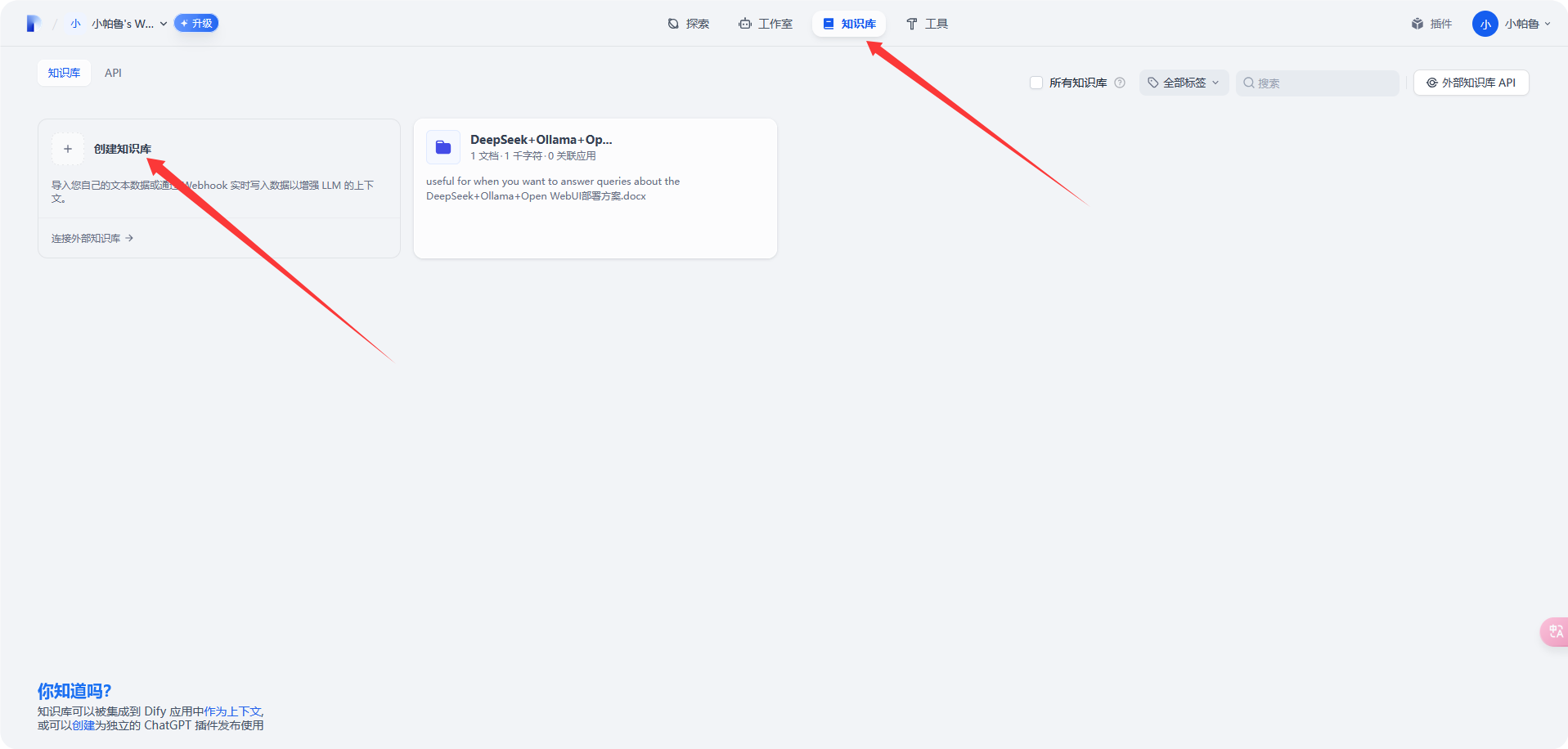Enable the 所有知识库 checkbox
Screen dimensions: 1568x749
[x=1036, y=83]
